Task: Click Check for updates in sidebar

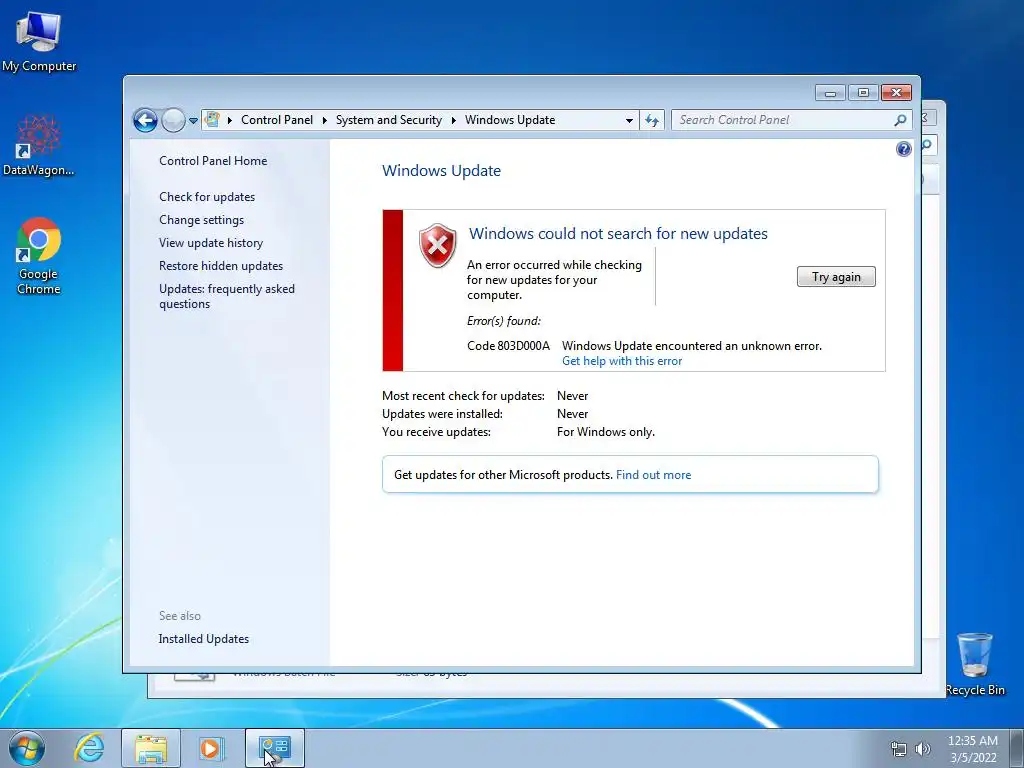Action: click(207, 197)
